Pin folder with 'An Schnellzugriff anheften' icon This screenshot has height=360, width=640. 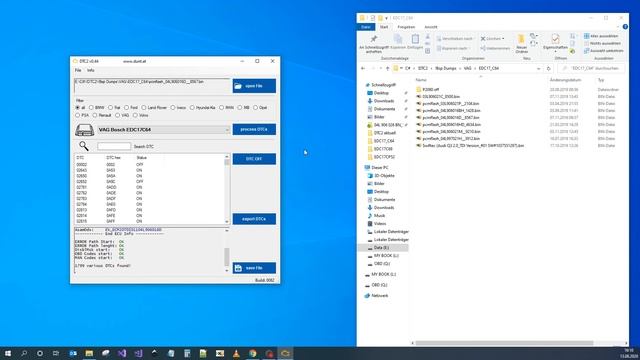373,40
